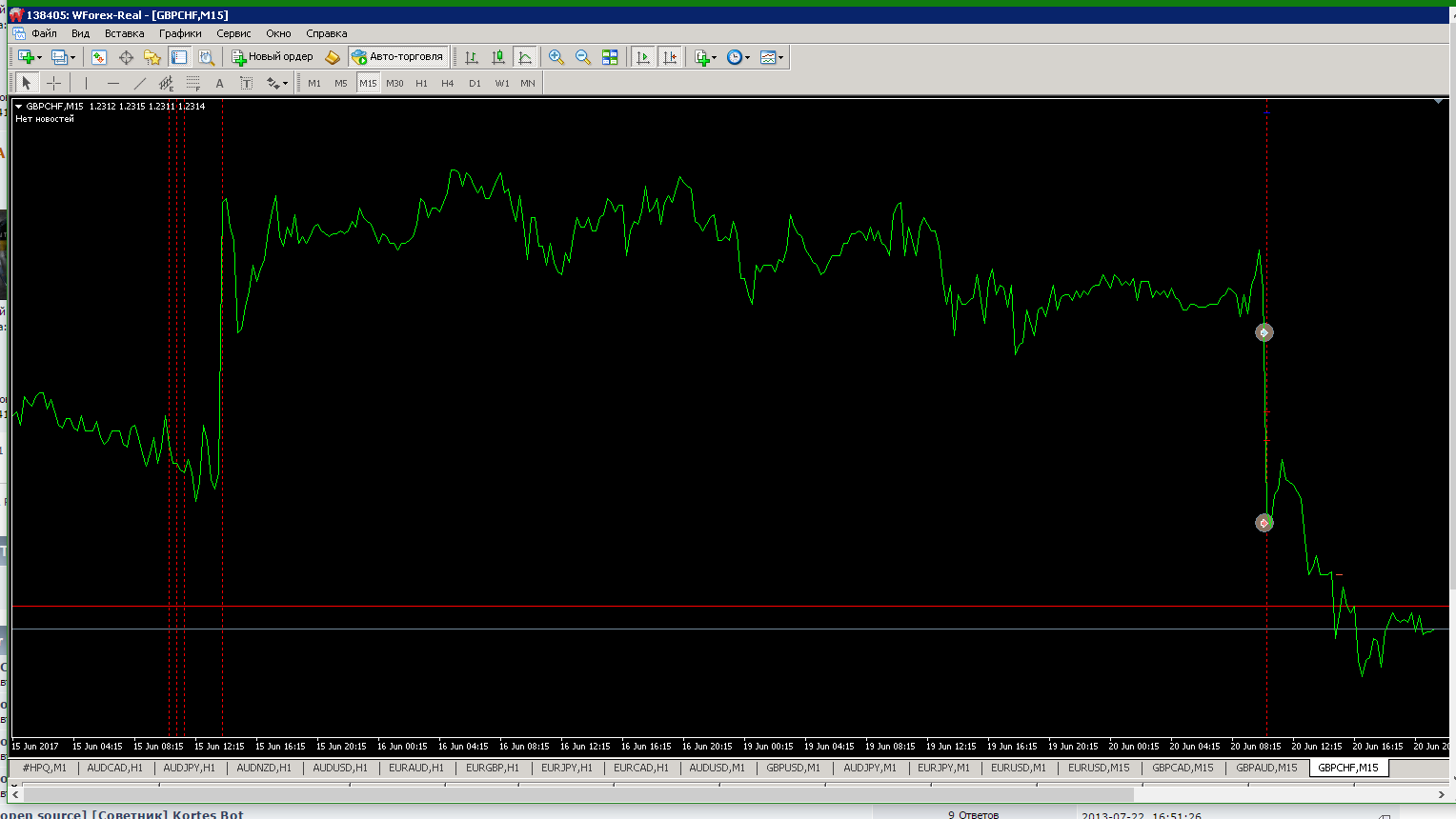This screenshot has width=1456, height=819.
Task: Switch chart to bar chart
Action: point(472,57)
